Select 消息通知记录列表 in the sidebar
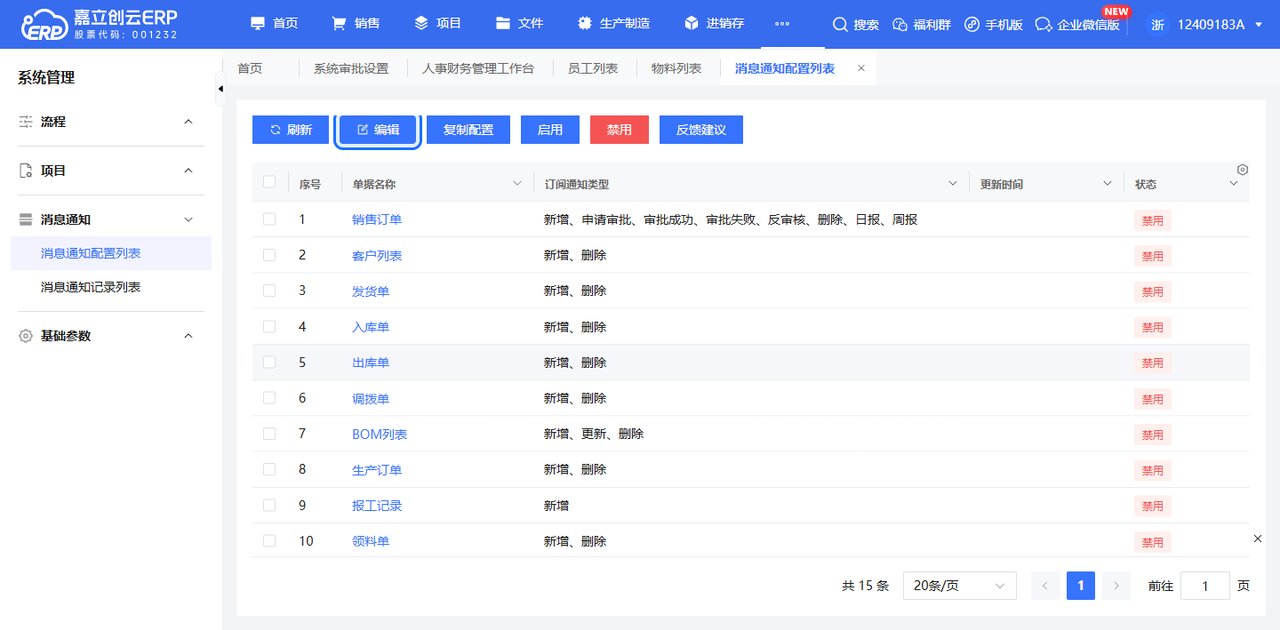Image resolution: width=1280 pixels, height=630 pixels. click(x=111, y=287)
